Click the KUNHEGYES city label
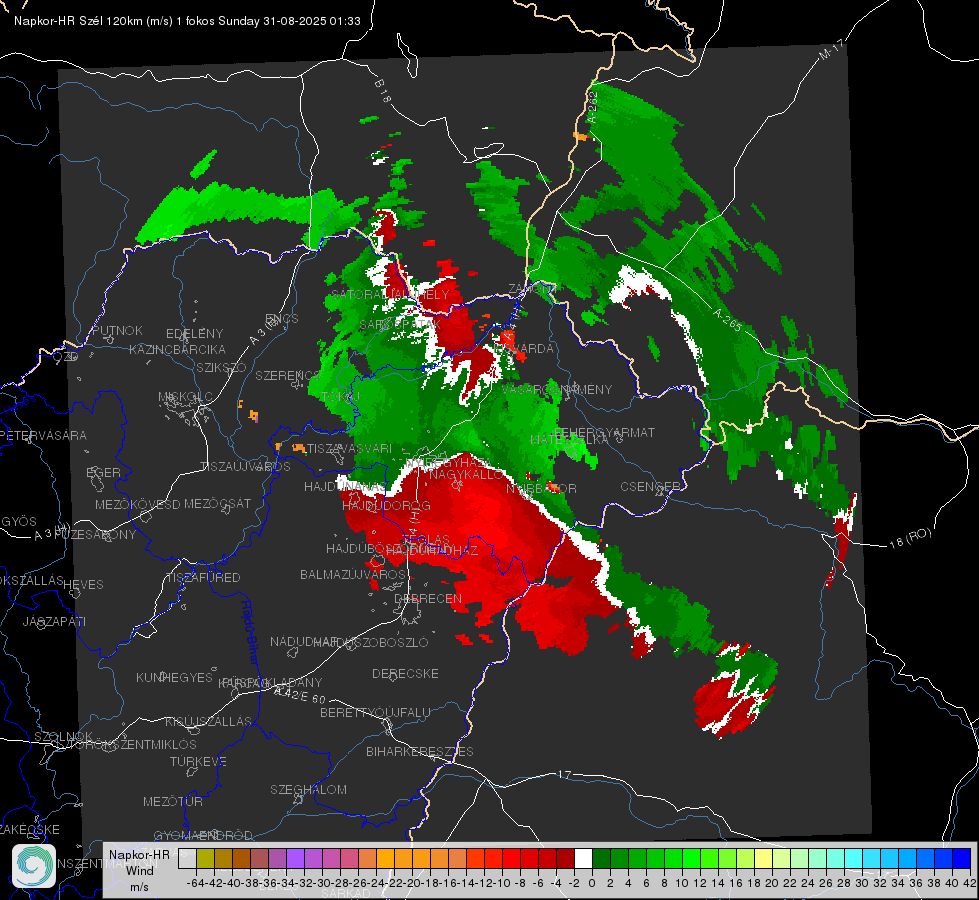 tap(175, 677)
